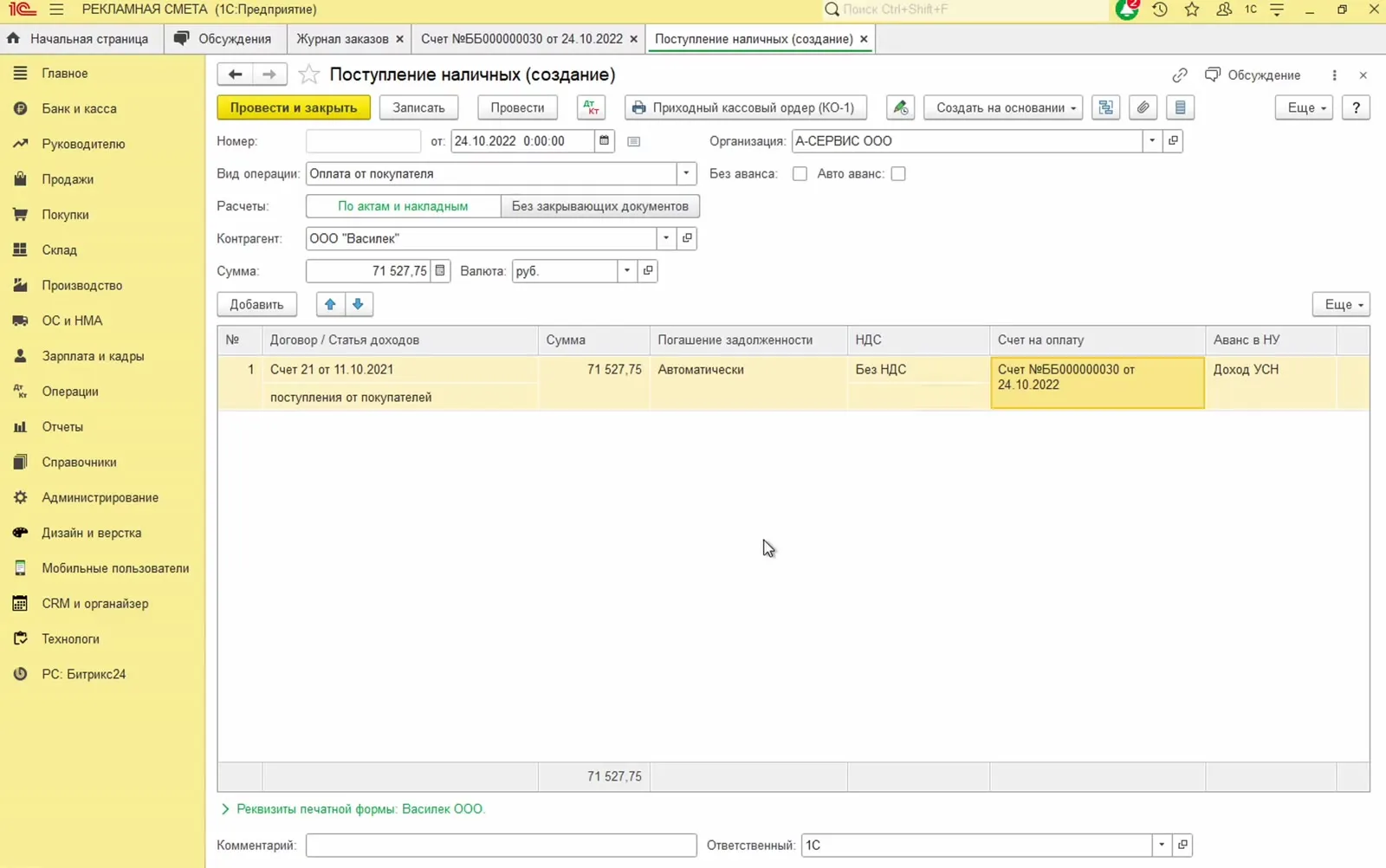Expand the Контрагент dropdown arrow
The width and height of the screenshot is (1386, 868).
666,238
